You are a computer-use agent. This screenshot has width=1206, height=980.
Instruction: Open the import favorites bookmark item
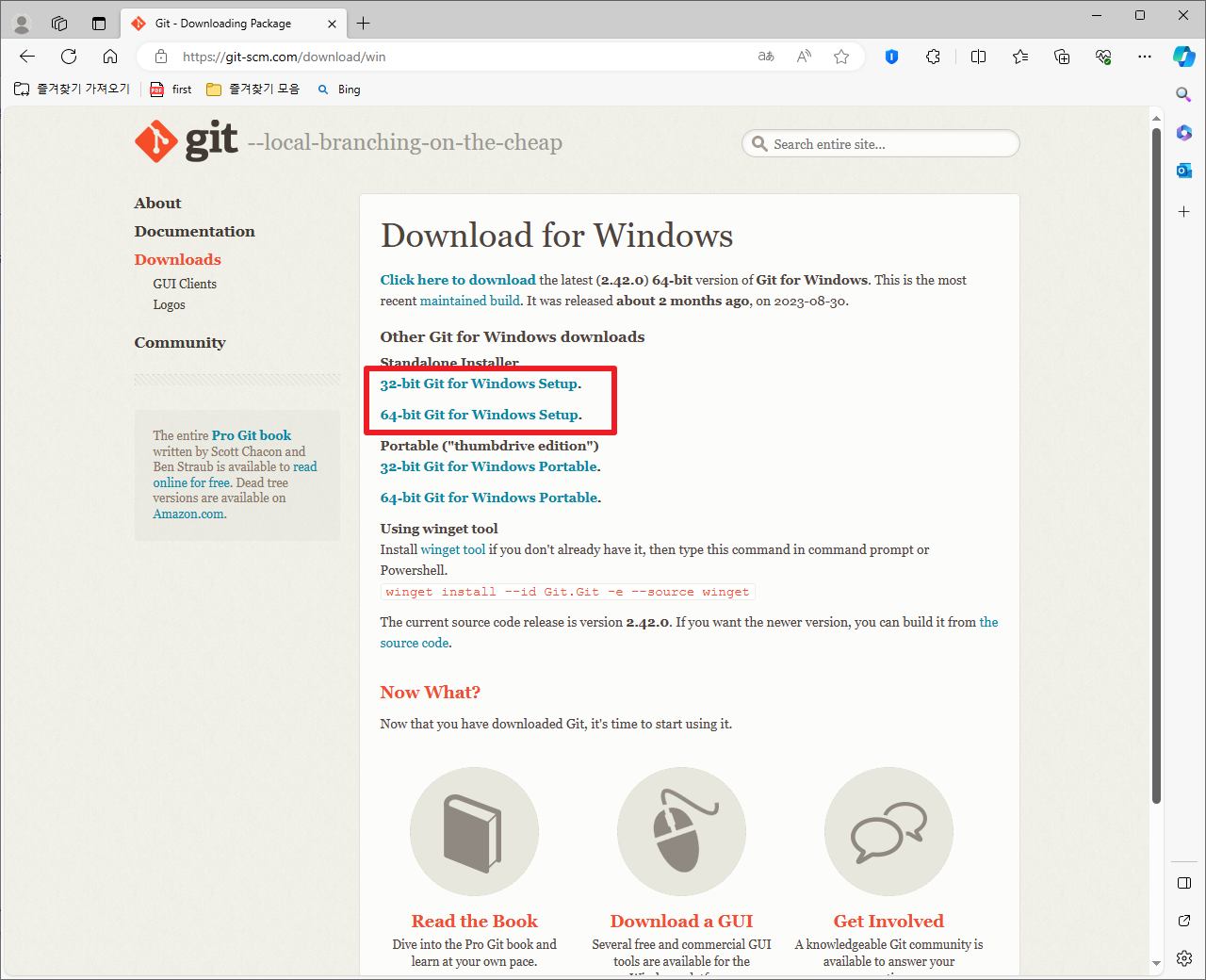pos(72,90)
